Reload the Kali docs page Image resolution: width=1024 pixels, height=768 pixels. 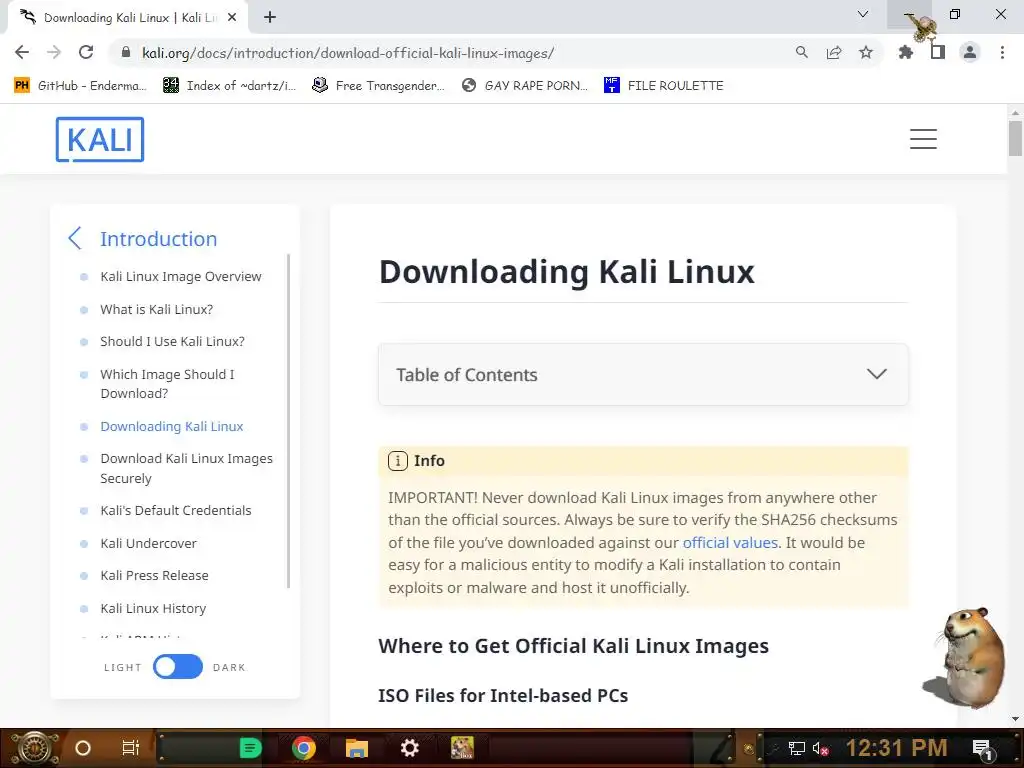tap(86, 53)
